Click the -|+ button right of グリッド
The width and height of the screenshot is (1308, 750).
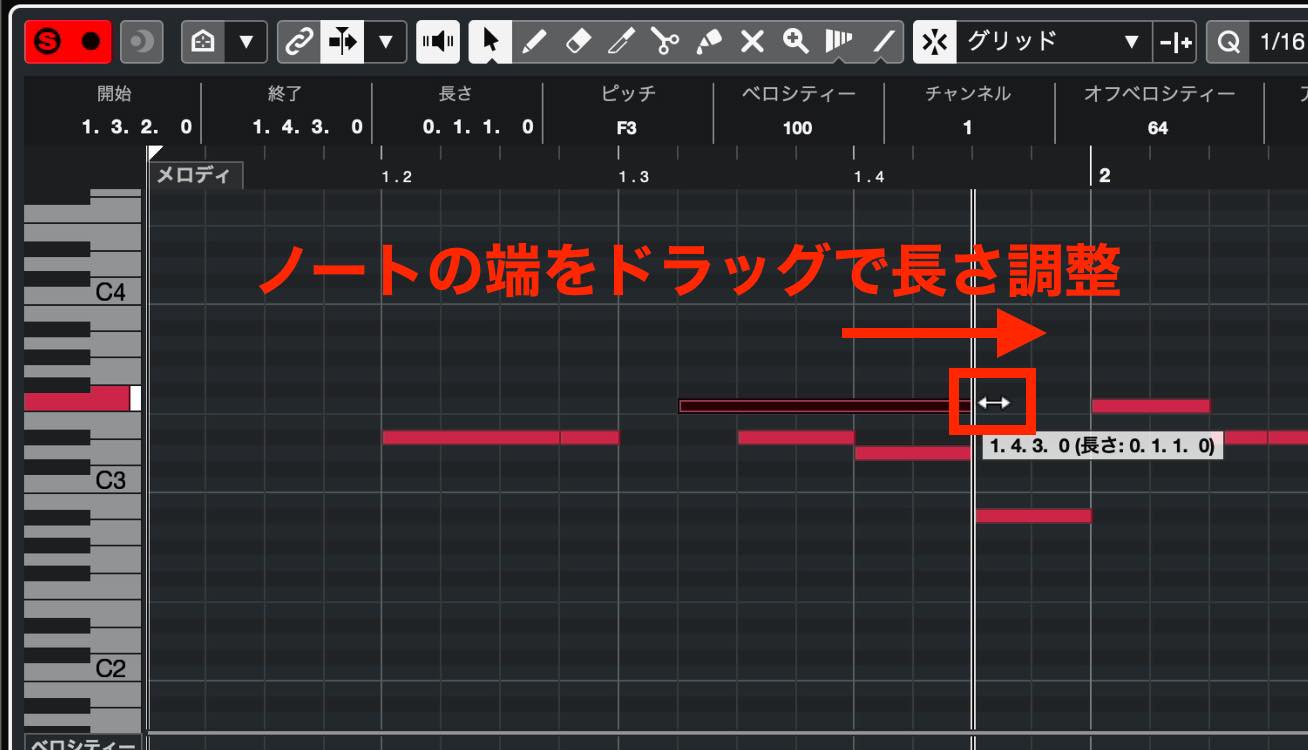[x=1174, y=42]
